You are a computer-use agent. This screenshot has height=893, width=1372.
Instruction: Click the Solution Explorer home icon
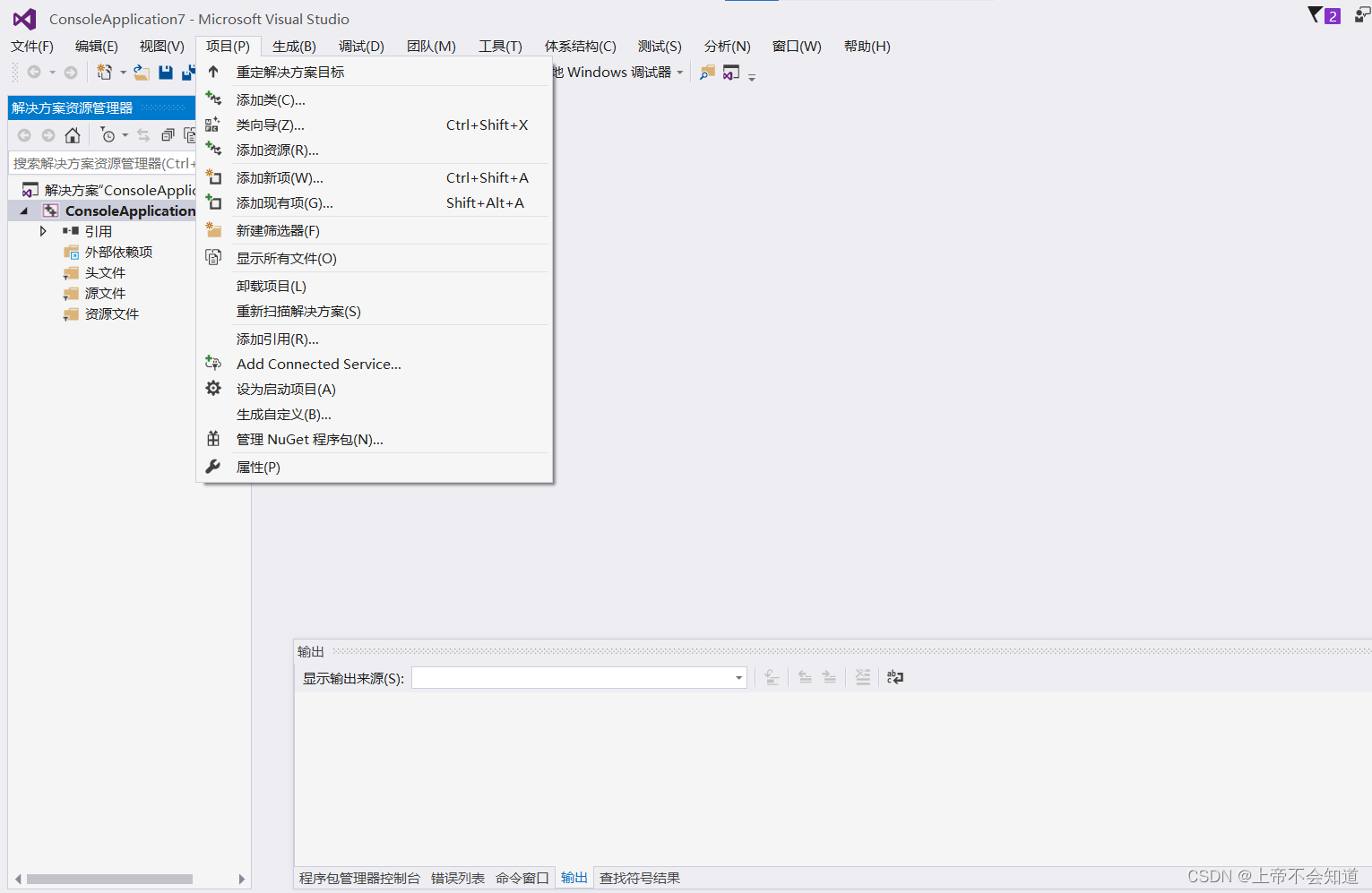(73, 135)
